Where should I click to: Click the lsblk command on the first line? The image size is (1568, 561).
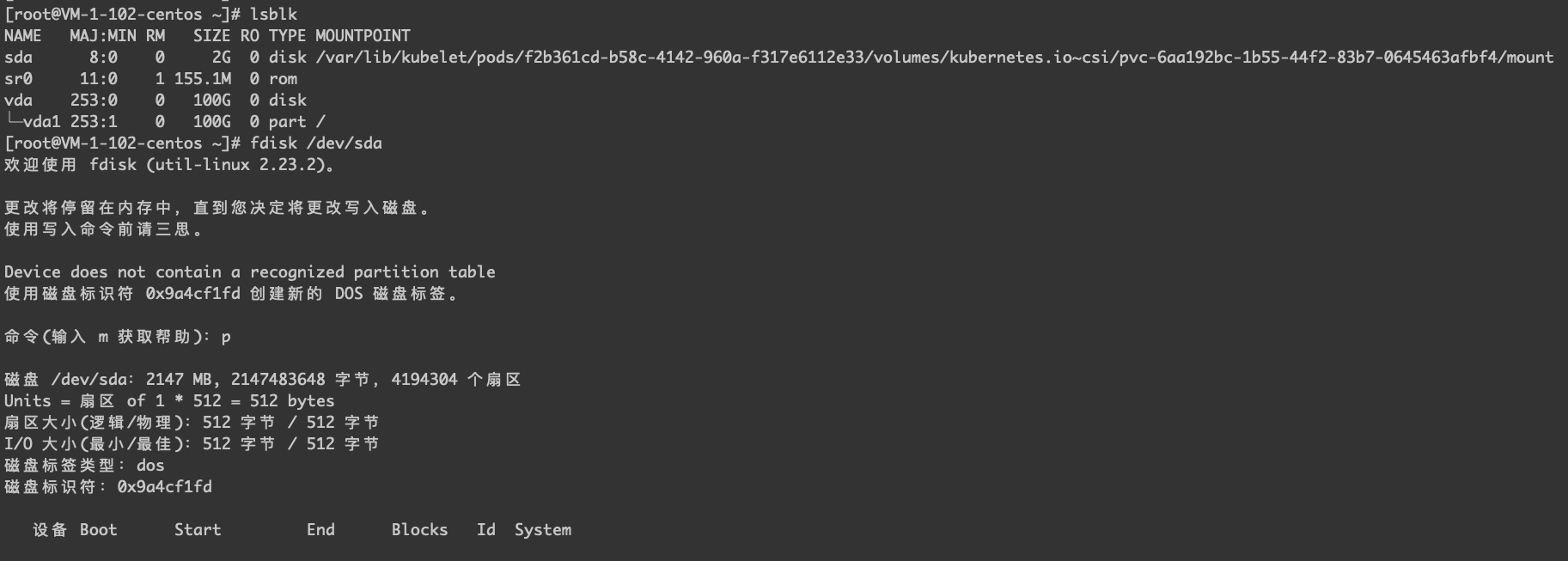(273, 15)
